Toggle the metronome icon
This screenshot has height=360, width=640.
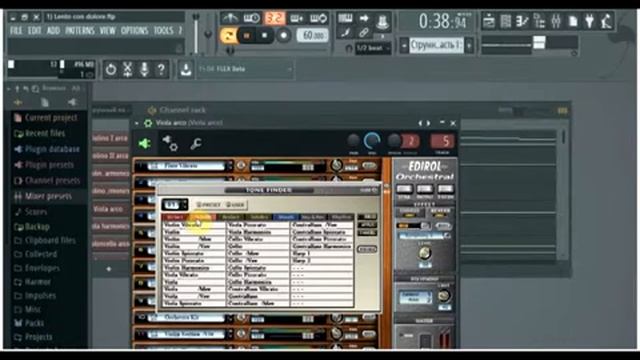tap(230, 18)
